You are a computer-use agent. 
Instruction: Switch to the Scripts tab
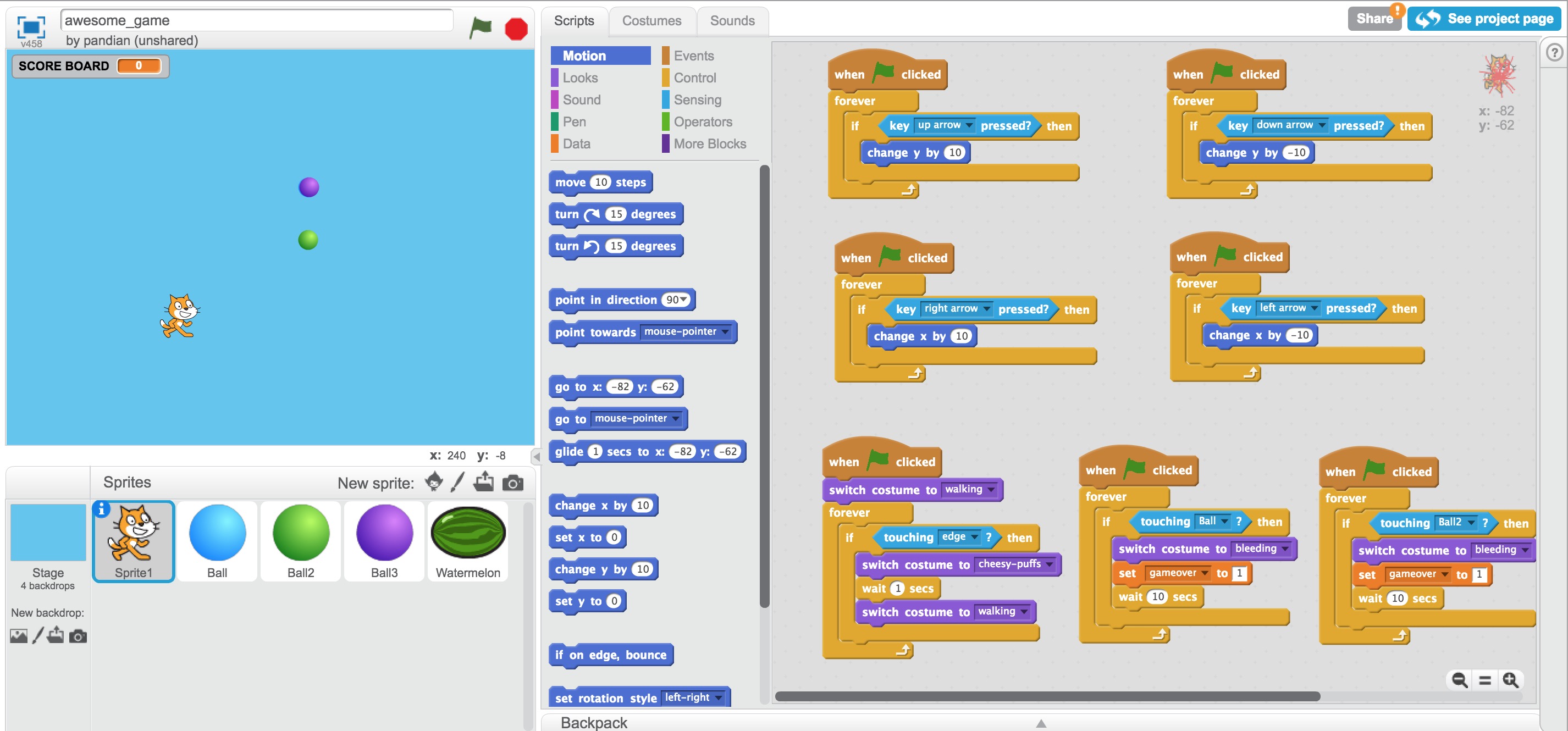click(x=573, y=21)
